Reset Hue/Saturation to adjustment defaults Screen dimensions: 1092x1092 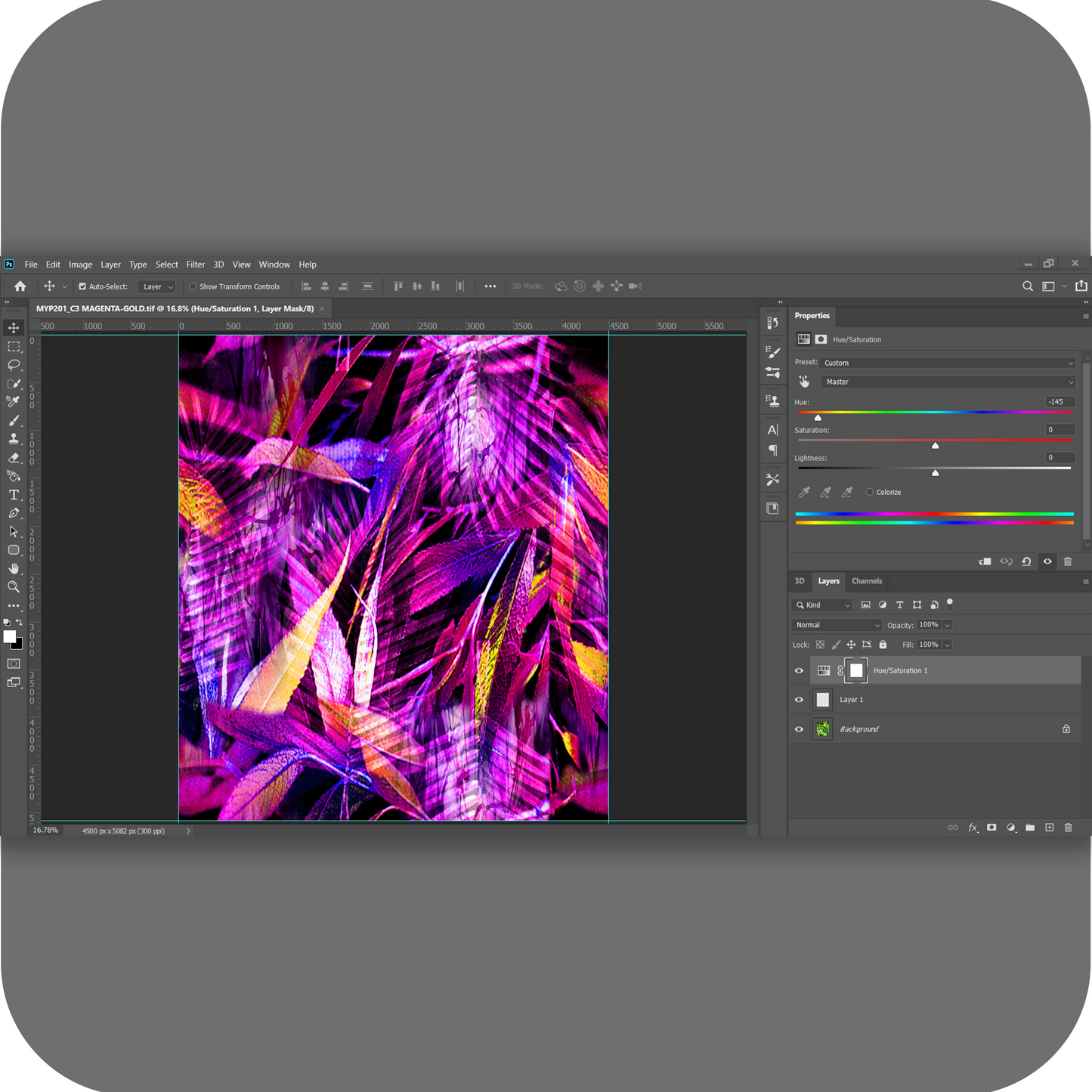tap(1026, 561)
